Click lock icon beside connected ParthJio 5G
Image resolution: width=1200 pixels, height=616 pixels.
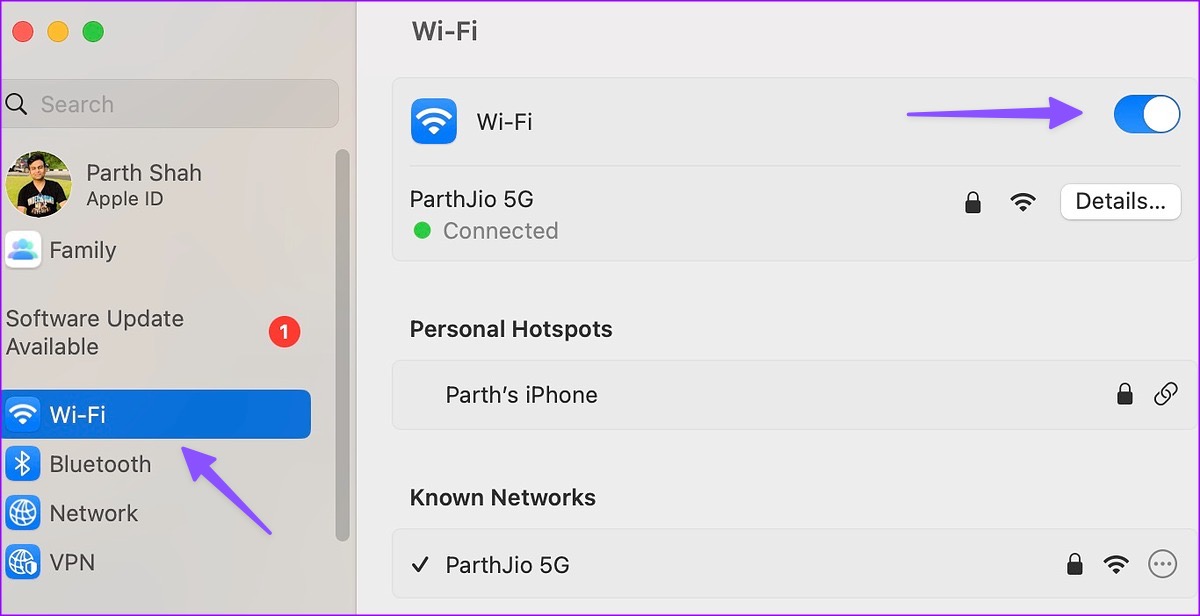[x=972, y=203]
